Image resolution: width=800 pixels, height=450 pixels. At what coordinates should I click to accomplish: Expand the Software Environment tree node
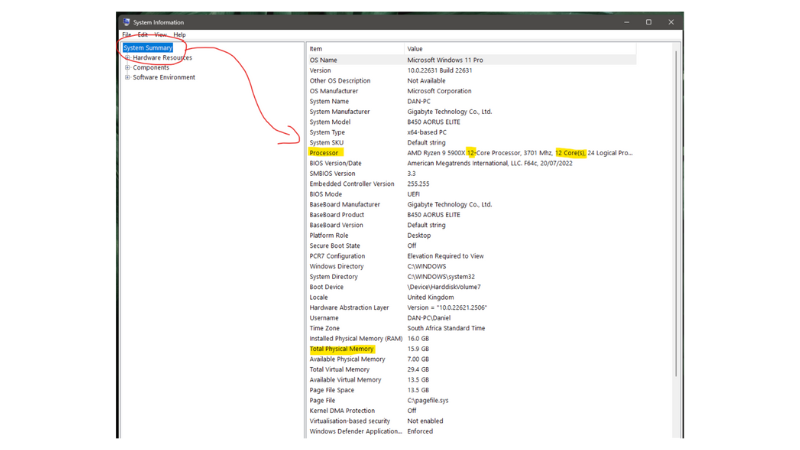127,77
